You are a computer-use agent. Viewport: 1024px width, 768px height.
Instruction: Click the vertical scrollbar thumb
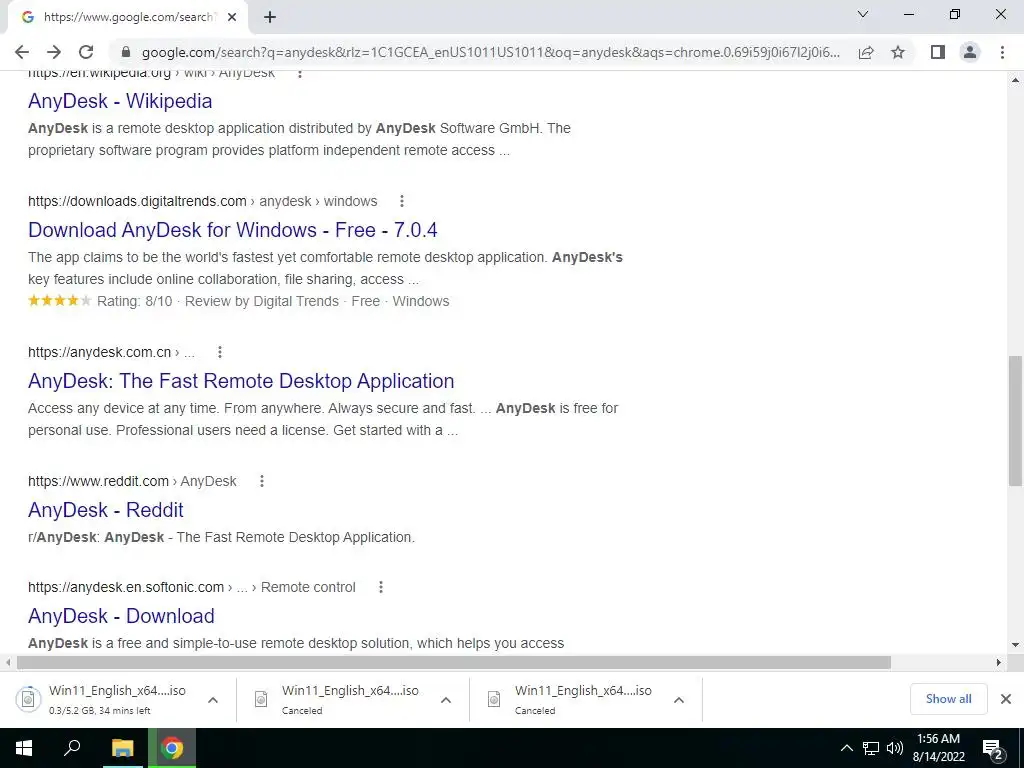pyautogui.click(x=1015, y=421)
